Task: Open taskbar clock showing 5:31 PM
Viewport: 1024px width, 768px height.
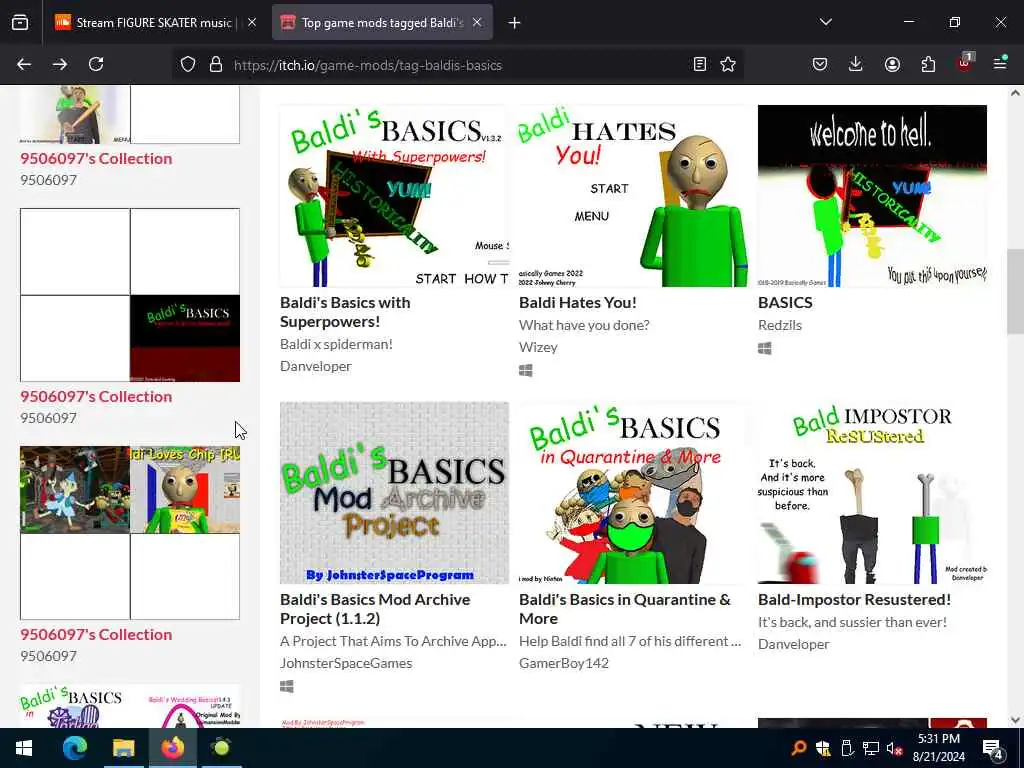Action: pos(939,748)
